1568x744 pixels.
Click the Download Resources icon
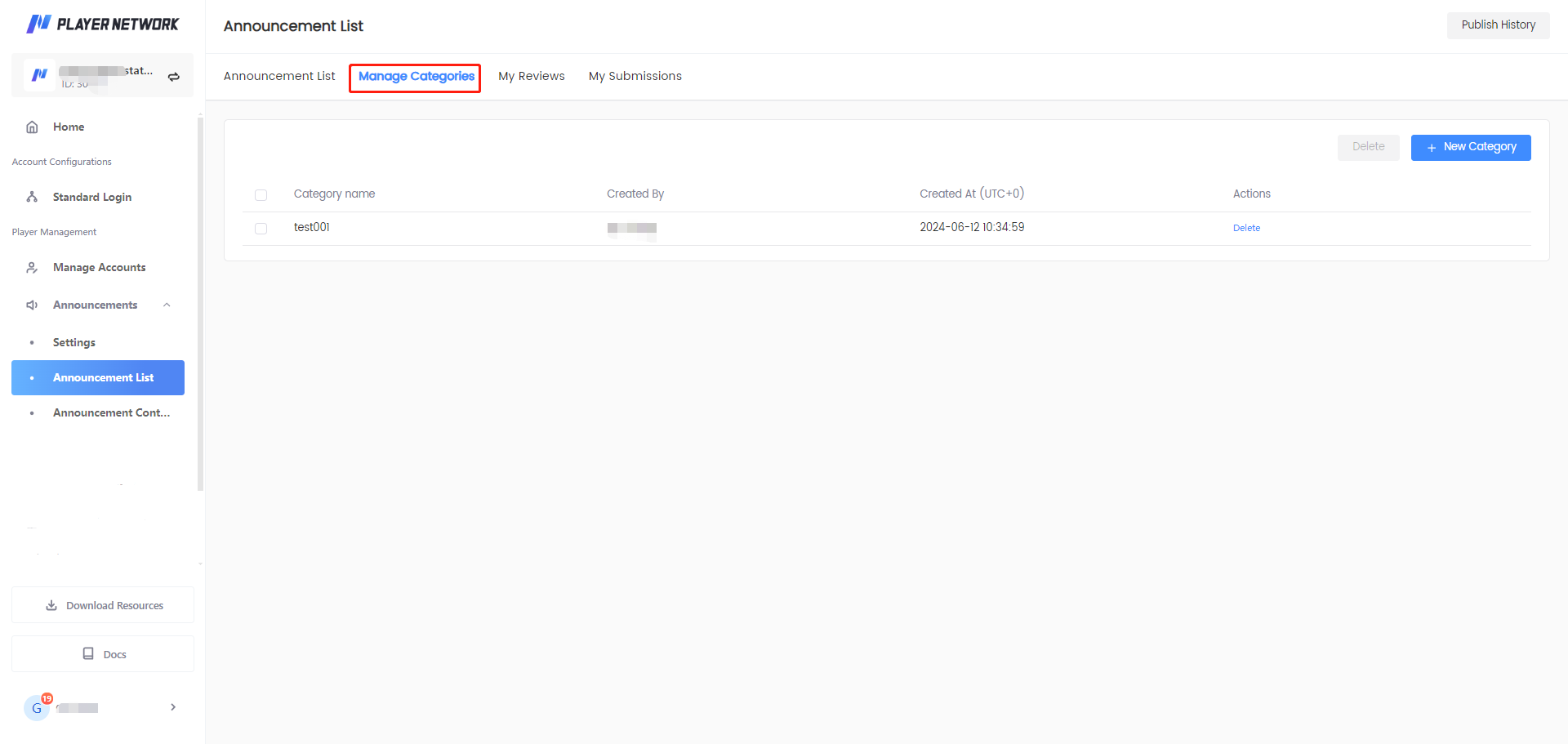click(x=51, y=606)
